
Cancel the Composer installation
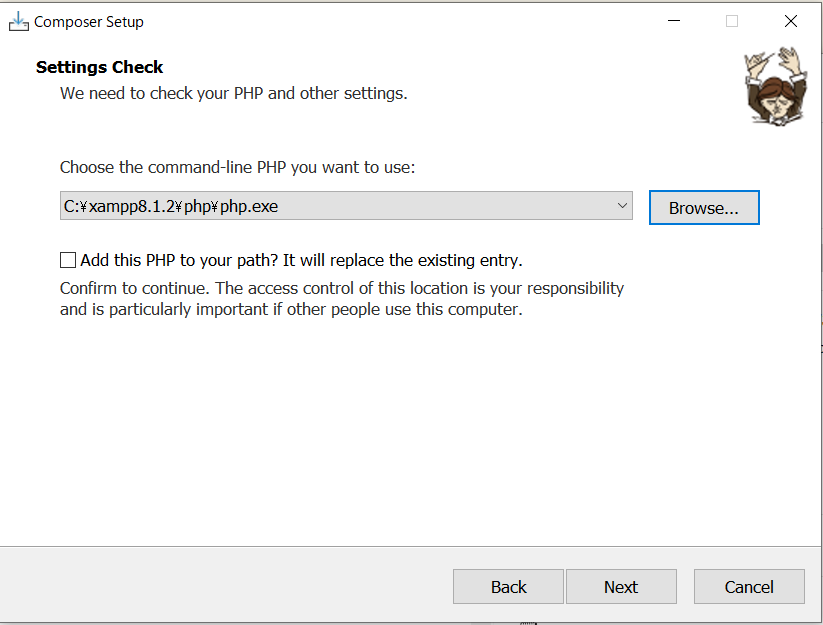[x=748, y=587]
